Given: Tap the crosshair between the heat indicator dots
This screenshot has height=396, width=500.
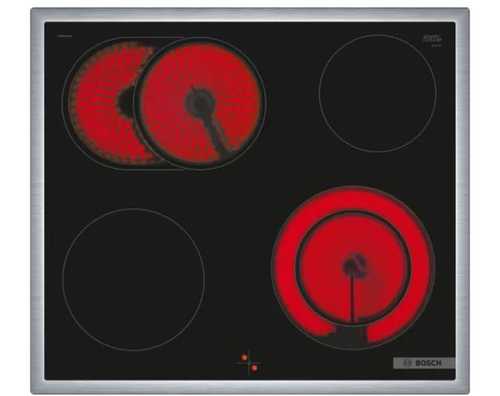Looking at the screenshot, I should pos(249,363).
